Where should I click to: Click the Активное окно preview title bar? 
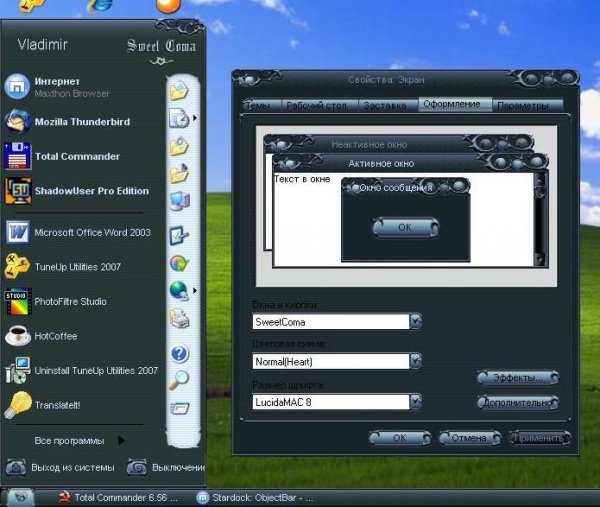409,163
